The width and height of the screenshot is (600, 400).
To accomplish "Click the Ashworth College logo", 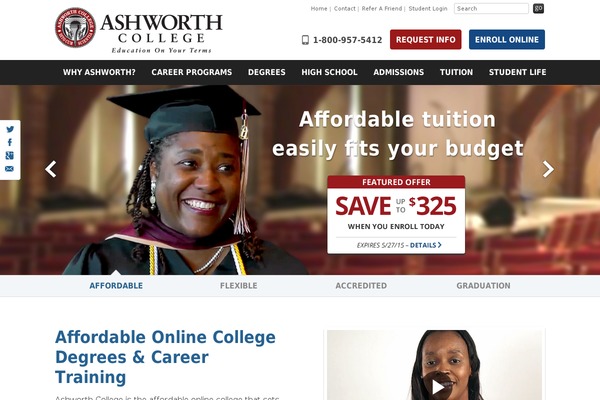I will pos(139,28).
